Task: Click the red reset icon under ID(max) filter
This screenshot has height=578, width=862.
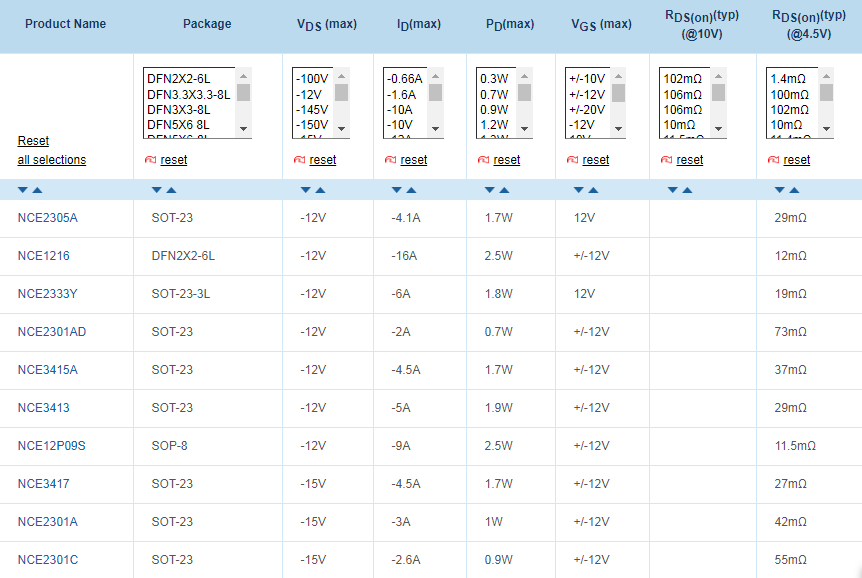Action: [390, 159]
